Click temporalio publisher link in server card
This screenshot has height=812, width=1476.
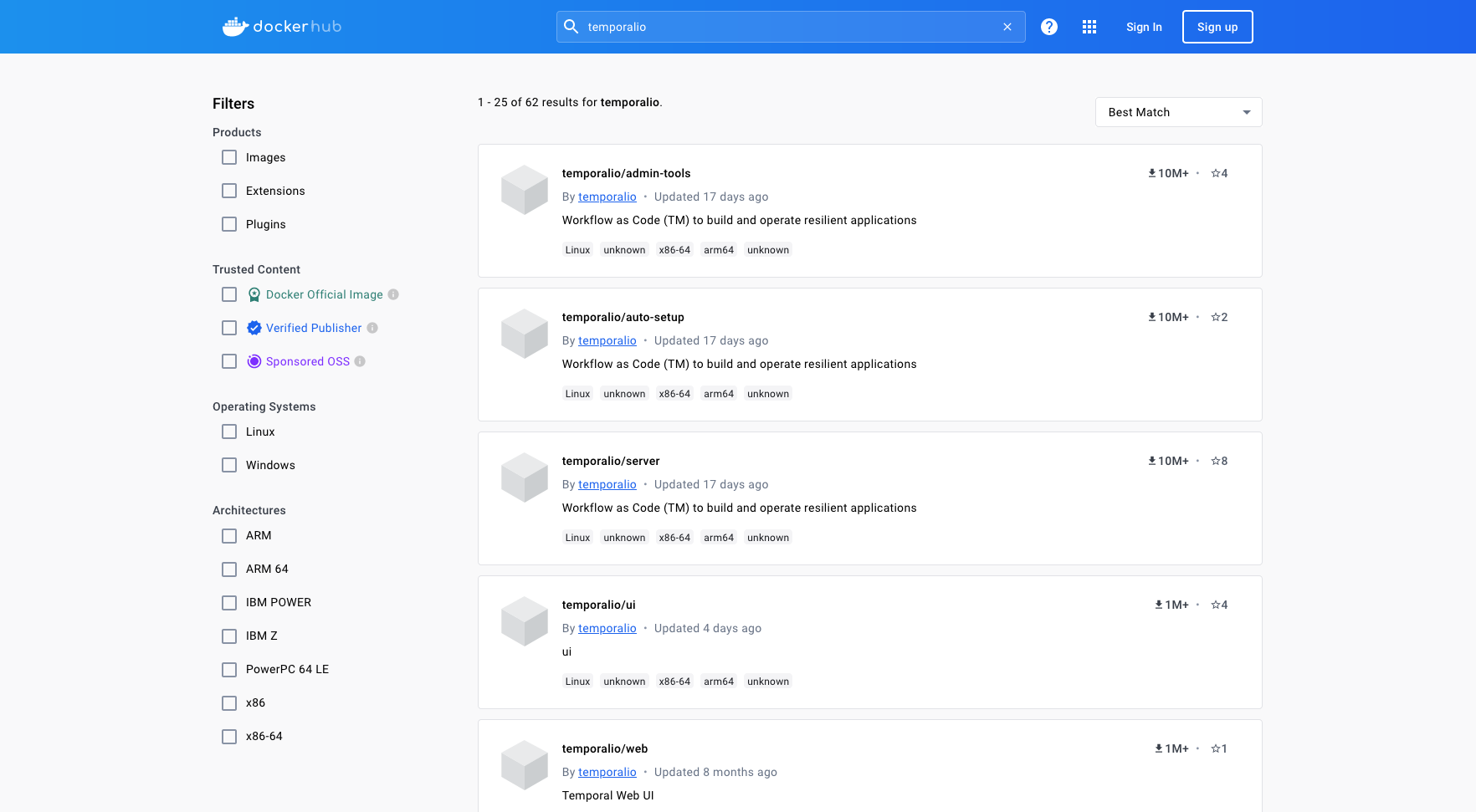point(607,484)
